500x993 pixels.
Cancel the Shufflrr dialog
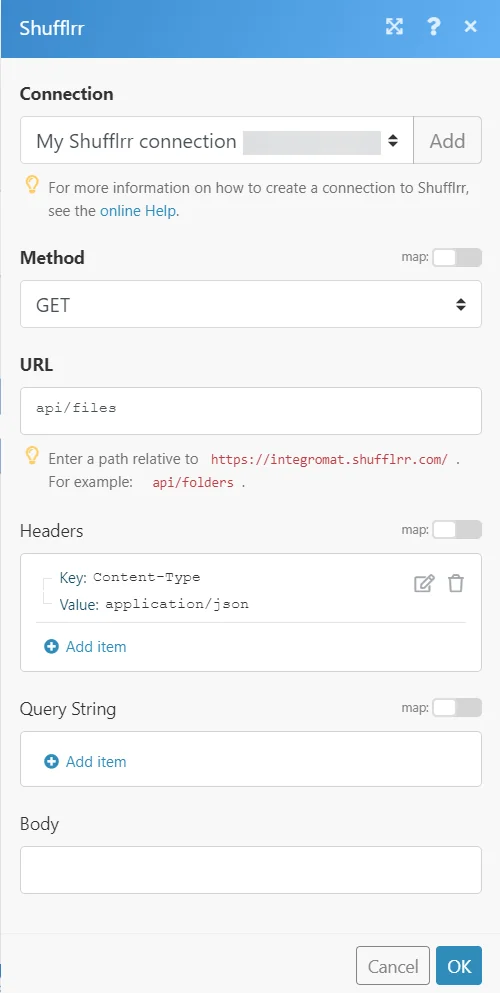point(393,966)
